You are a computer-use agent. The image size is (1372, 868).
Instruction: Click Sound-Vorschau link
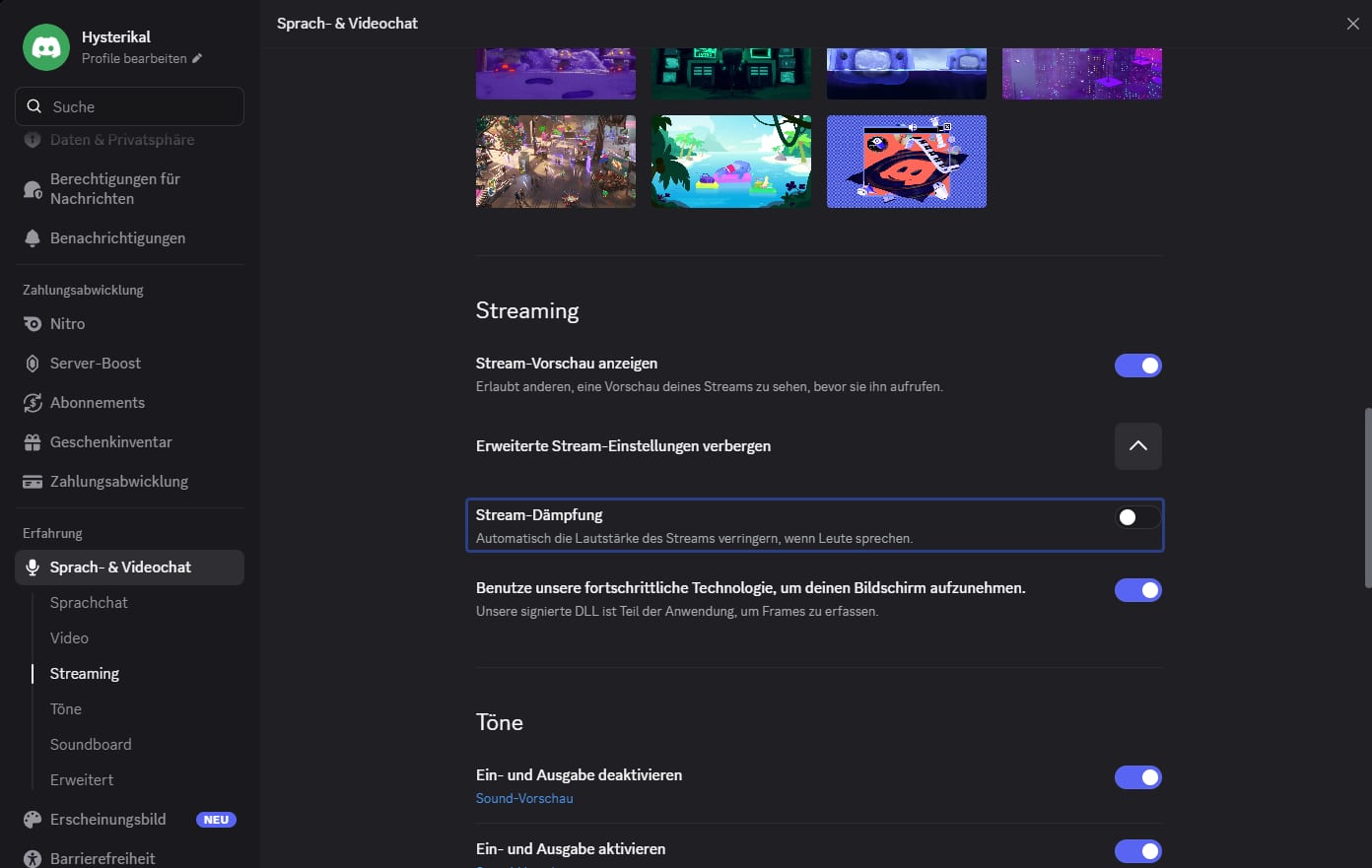(524, 798)
